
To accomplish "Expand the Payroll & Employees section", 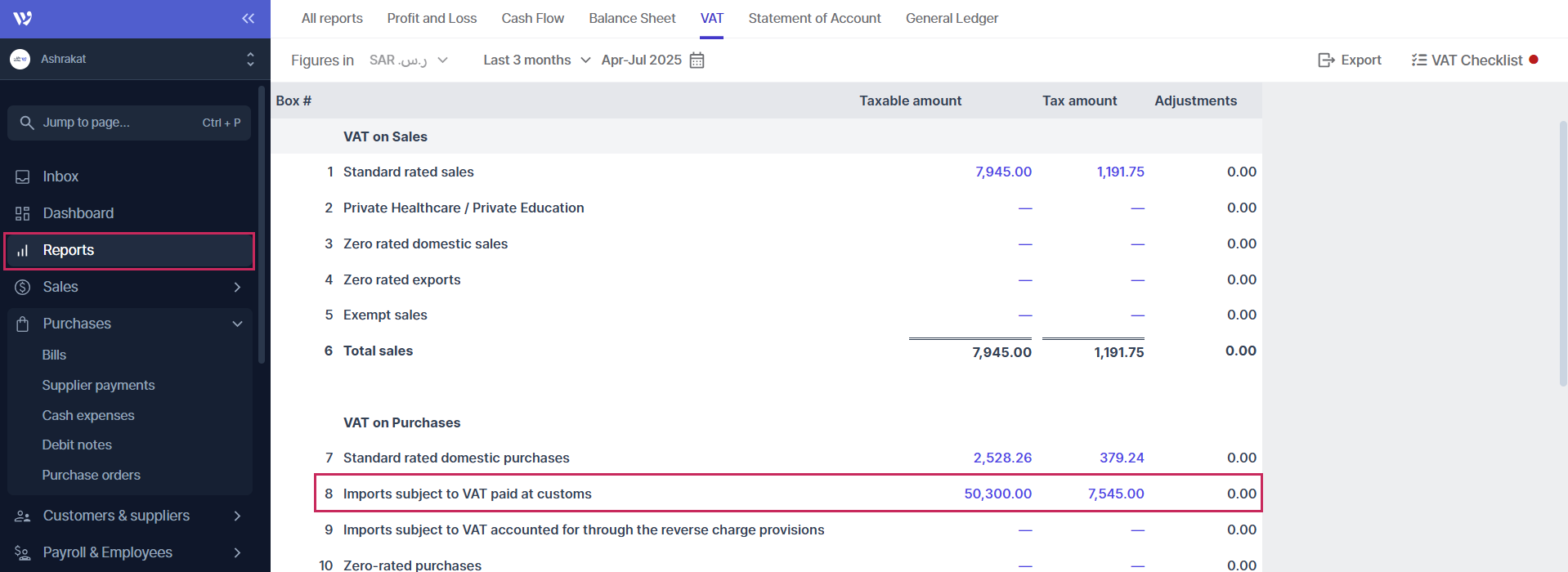I will [237, 552].
